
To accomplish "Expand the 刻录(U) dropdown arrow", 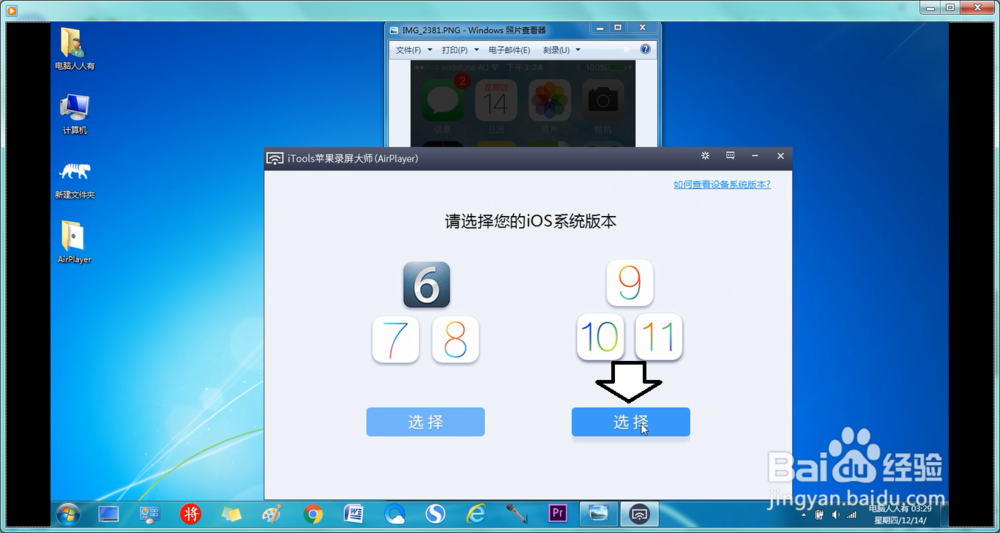I will click(x=578, y=50).
